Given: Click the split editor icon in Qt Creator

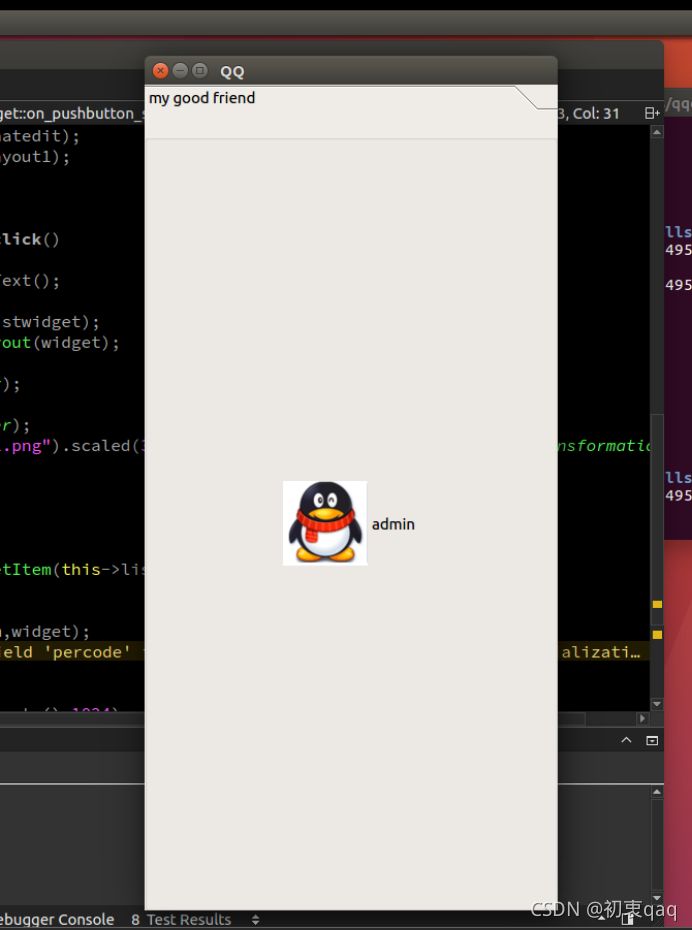Looking at the screenshot, I should [x=652, y=113].
